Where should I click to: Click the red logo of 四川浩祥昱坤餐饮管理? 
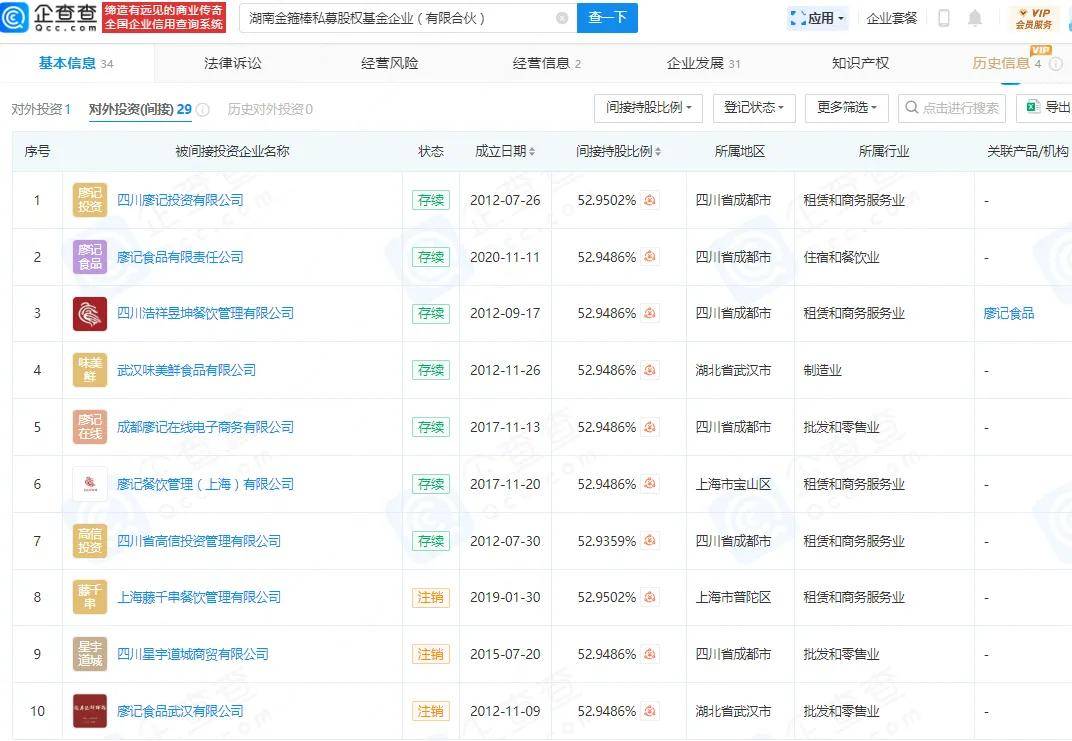coord(90,314)
